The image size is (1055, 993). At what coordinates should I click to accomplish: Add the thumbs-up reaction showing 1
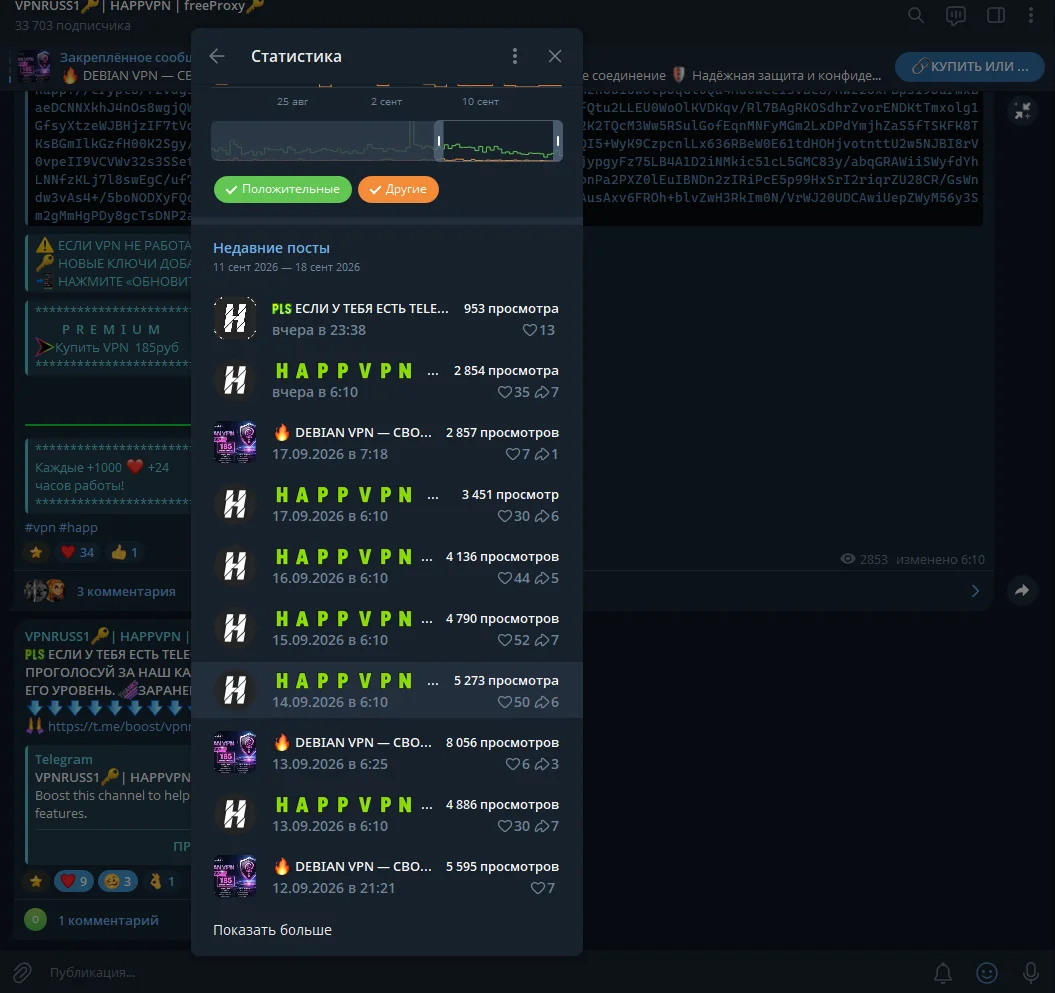tap(124, 552)
